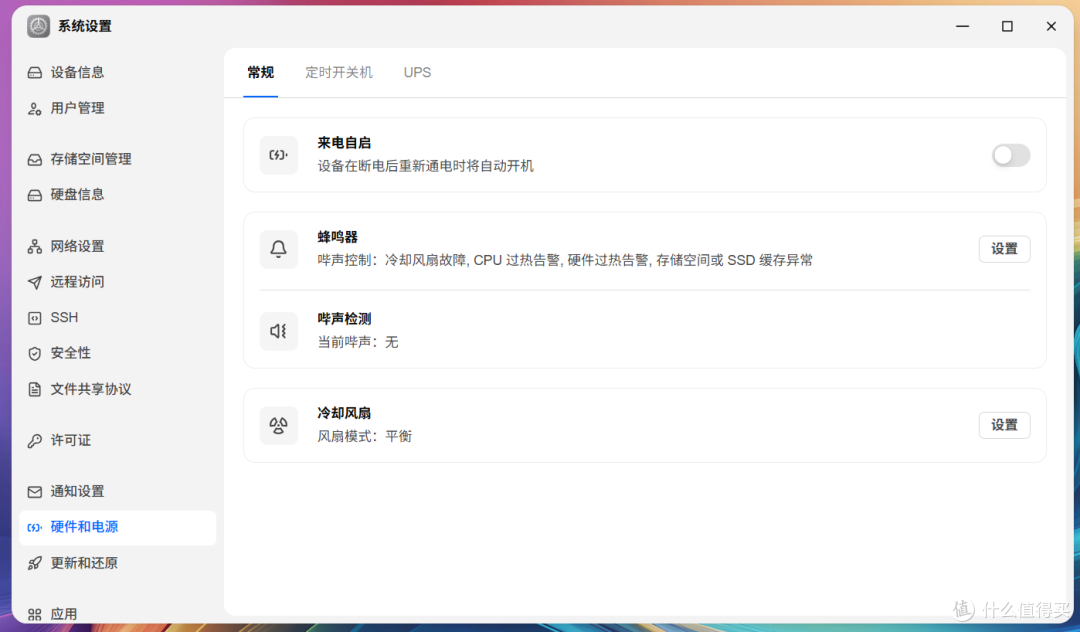Click the 网络设置 network icon
The image size is (1080, 632).
click(34, 246)
